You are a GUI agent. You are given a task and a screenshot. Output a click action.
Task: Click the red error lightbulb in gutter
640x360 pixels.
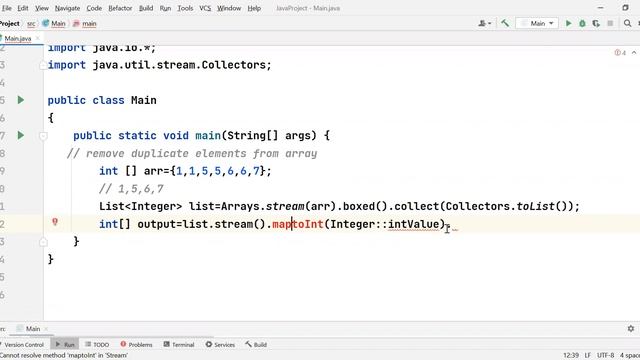(x=55, y=222)
